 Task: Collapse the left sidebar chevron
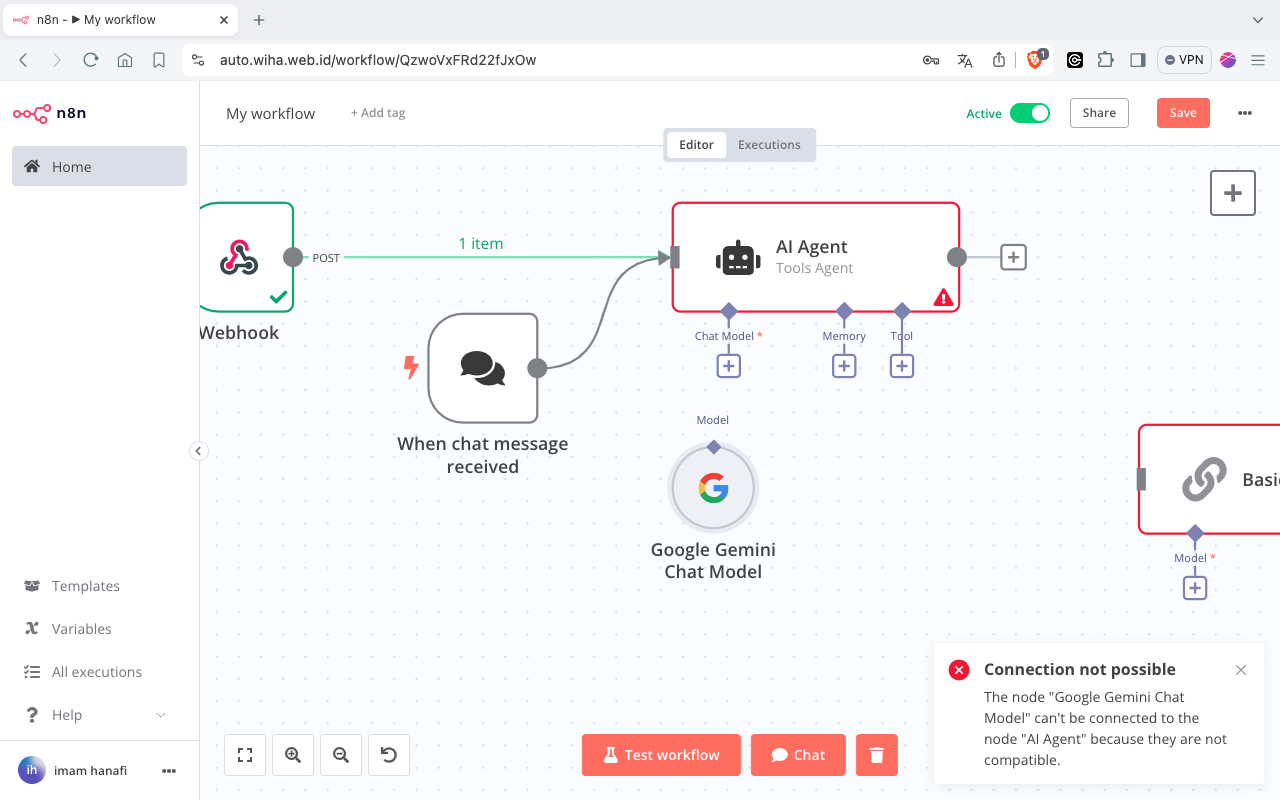[x=198, y=451]
